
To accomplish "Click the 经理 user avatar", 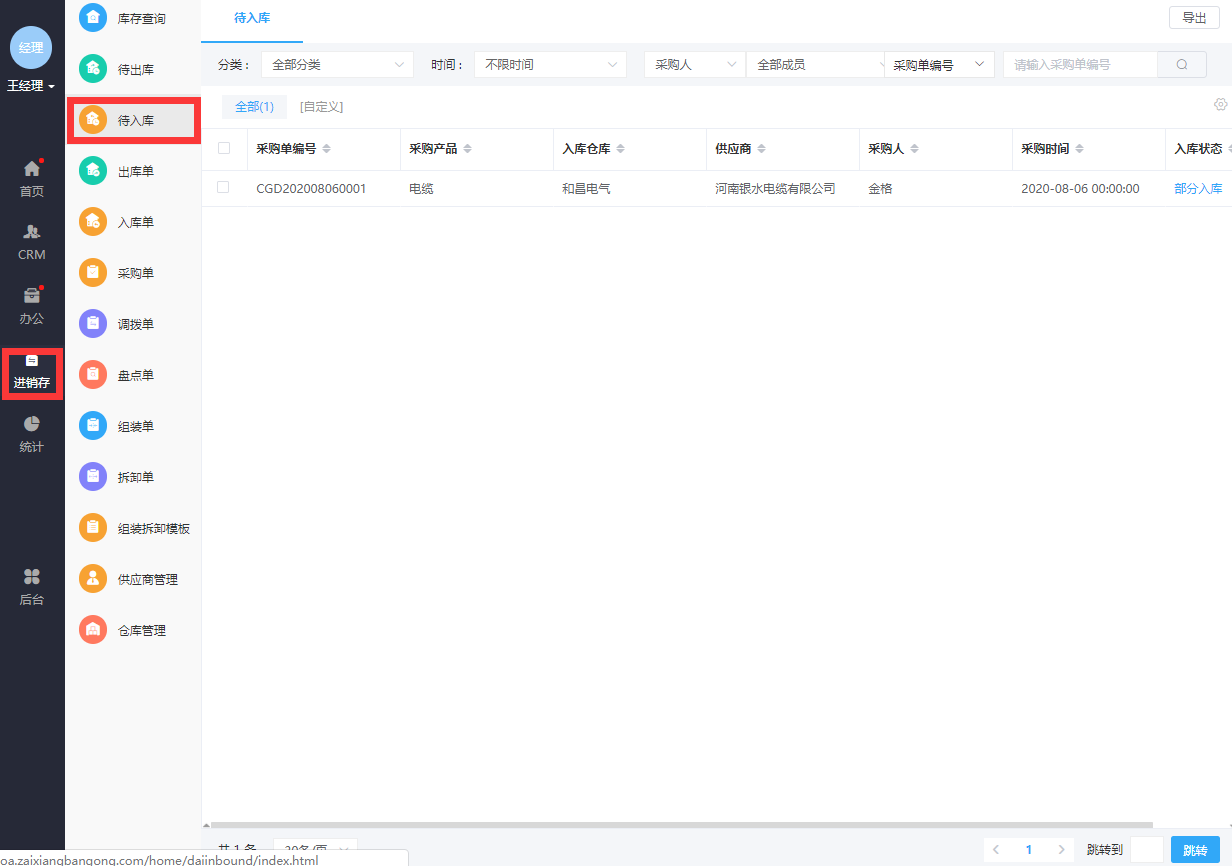I will [31, 48].
